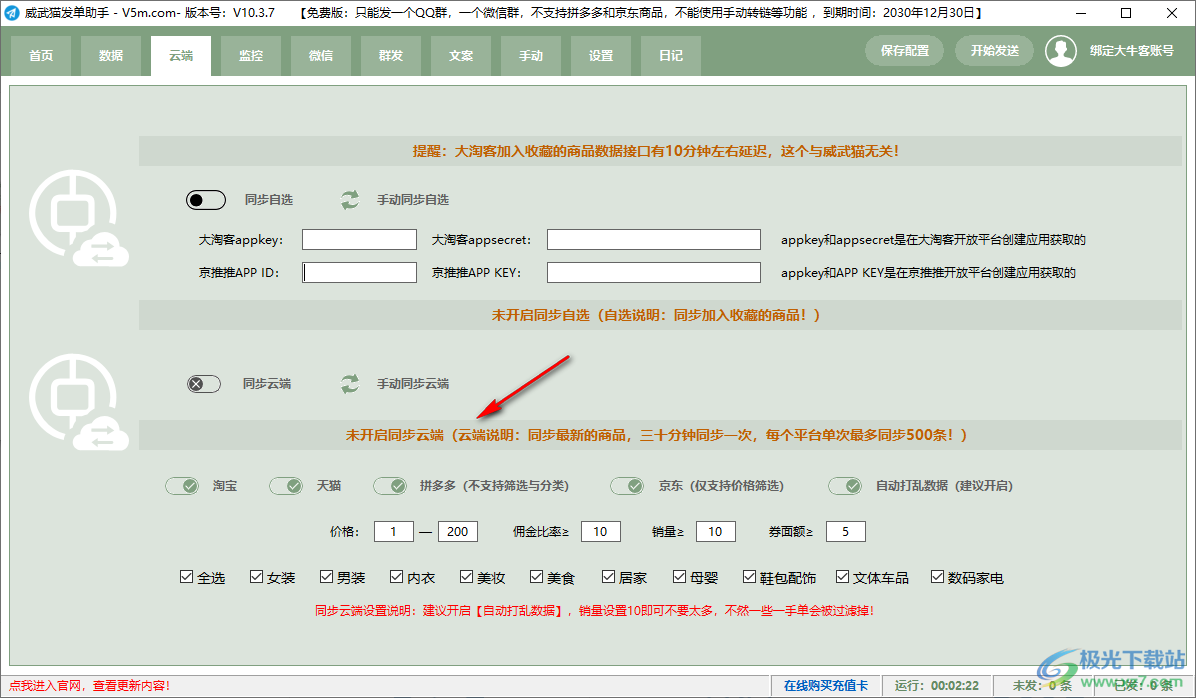Switch to the 微信 tab
This screenshot has width=1196, height=698.
point(321,56)
